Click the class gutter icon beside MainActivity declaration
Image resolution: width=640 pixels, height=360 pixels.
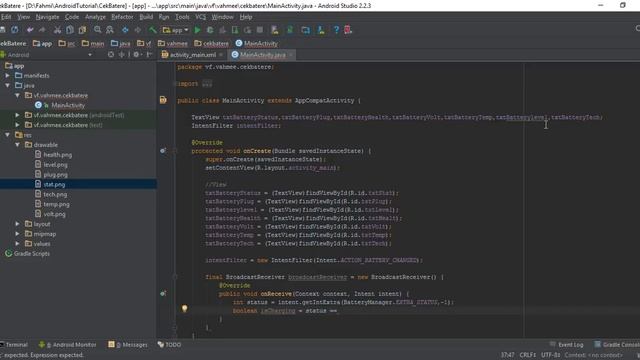point(163,100)
